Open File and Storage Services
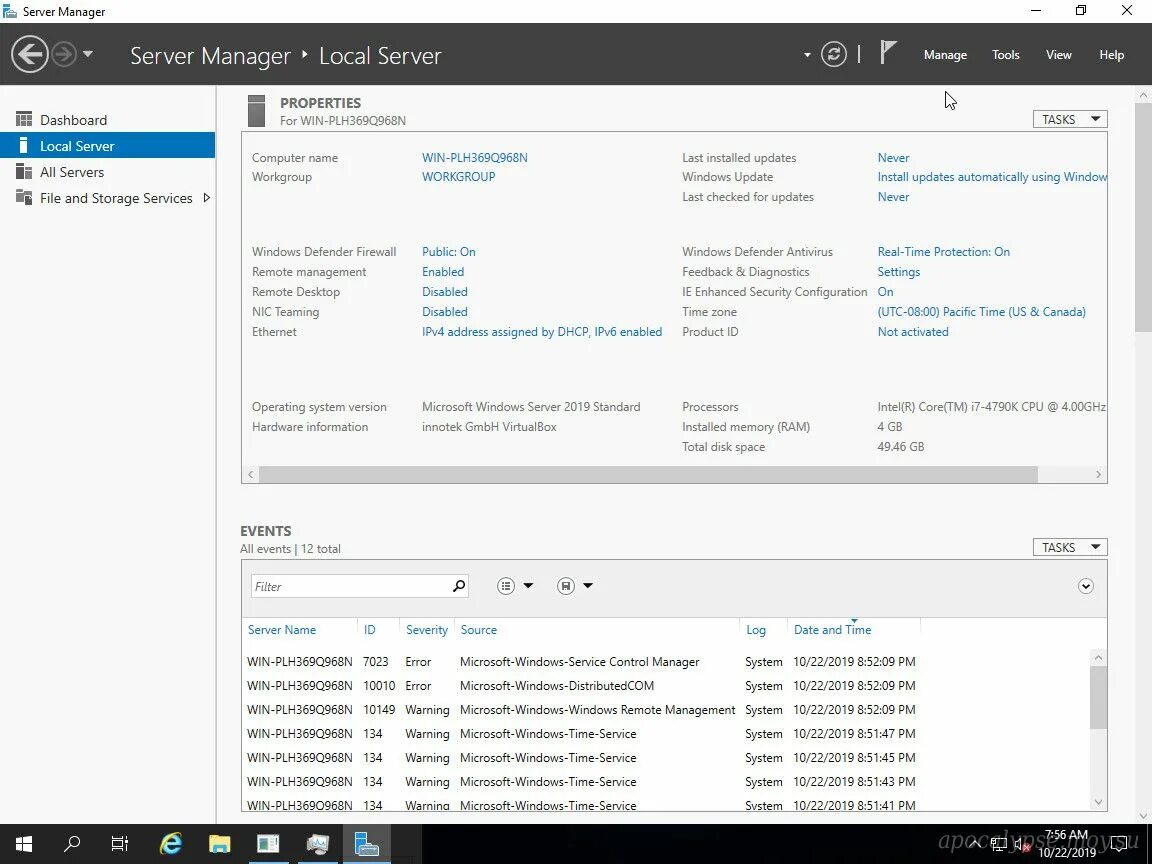 click(115, 198)
